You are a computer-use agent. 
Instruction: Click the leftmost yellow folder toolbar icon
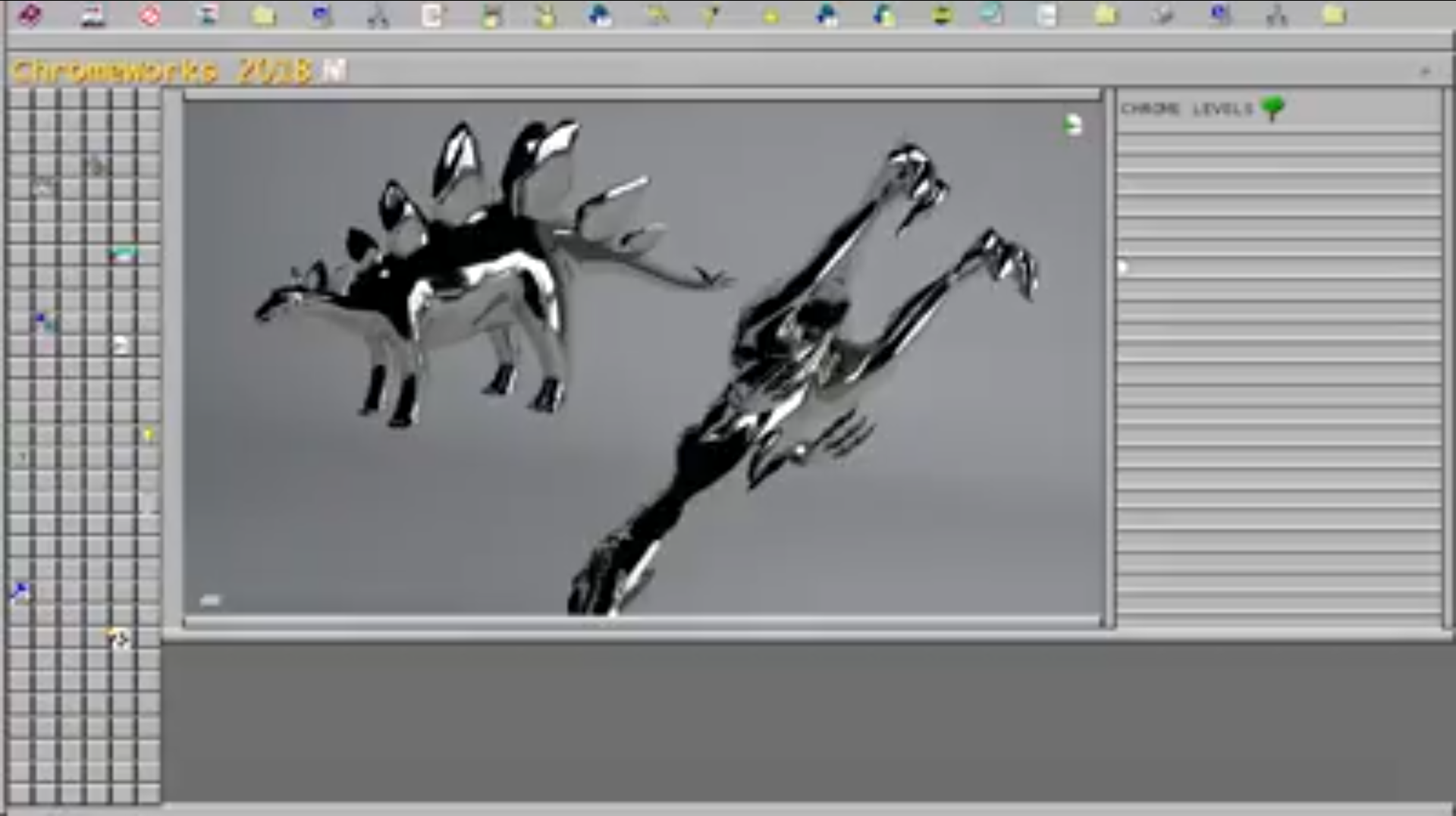pos(263,15)
